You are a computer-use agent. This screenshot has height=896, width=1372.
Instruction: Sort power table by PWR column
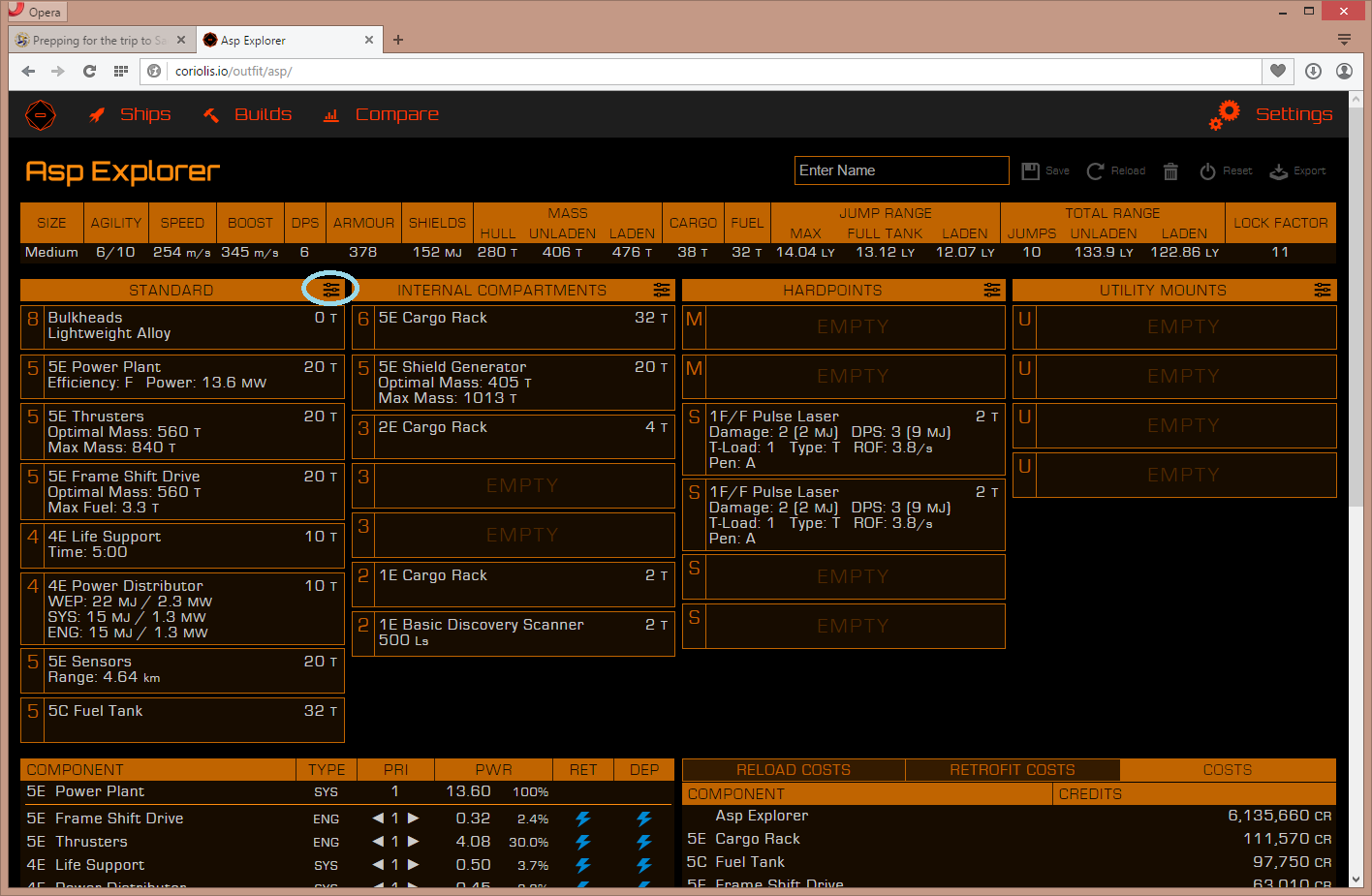click(493, 770)
